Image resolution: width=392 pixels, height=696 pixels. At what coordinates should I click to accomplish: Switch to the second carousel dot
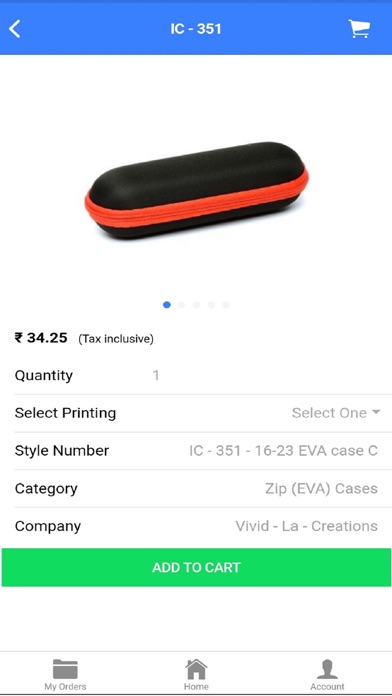tap(182, 304)
